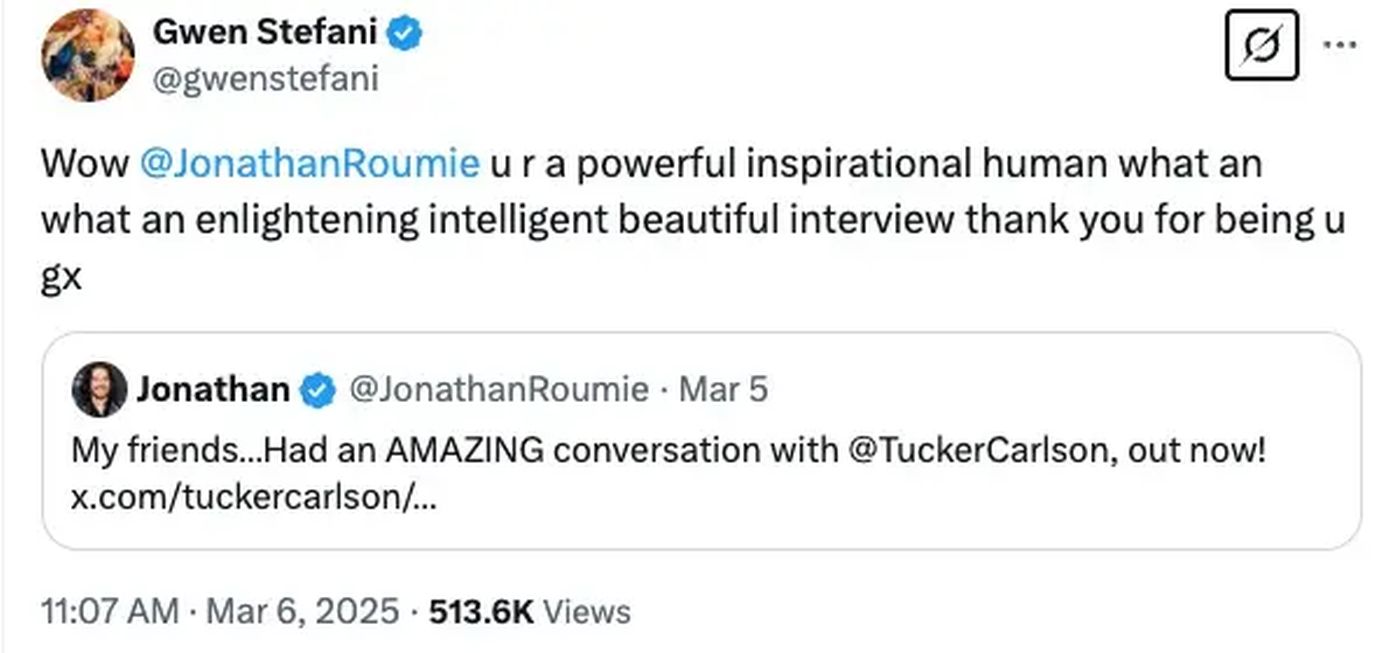The height and width of the screenshot is (653, 1390).
Task: Open the 513.6K Views analytics
Action: (x=529, y=611)
